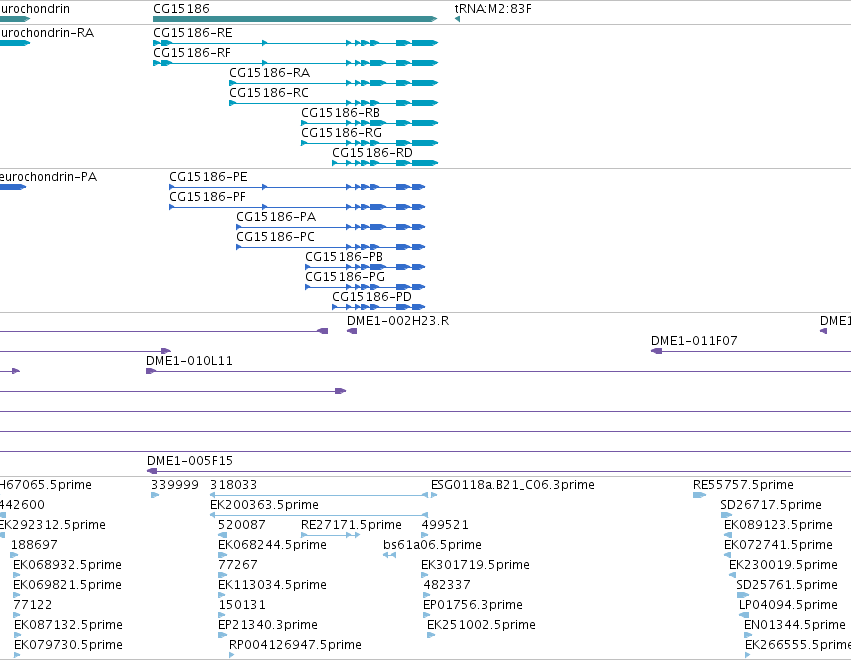The height and width of the screenshot is (660, 851).
Task: Select EK068932.5prime EST
Action: pyautogui.click(x=67, y=566)
